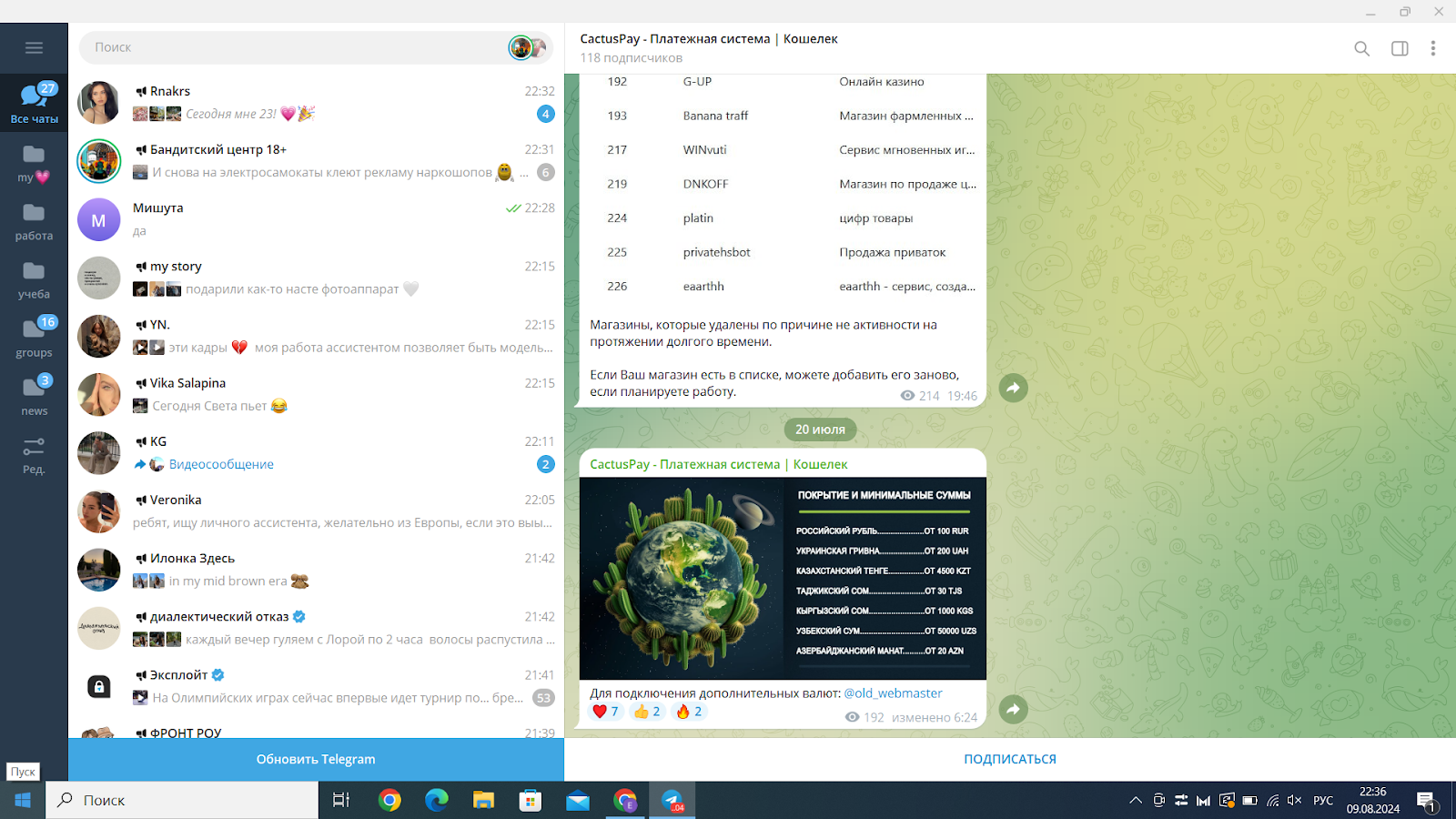Viewport: 1456px width, 819px height.
Task: Open the chat with Мишута
Action: point(316,219)
